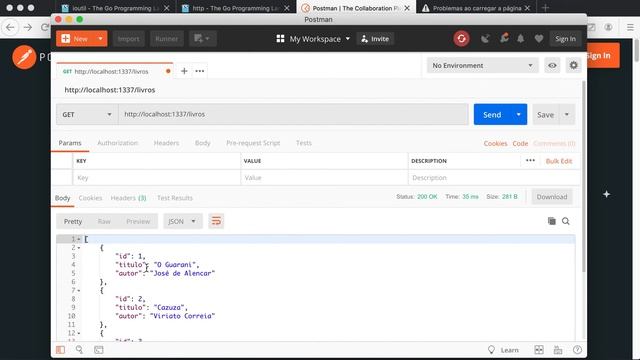
Task: Click the Invite button
Action: point(375,39)
